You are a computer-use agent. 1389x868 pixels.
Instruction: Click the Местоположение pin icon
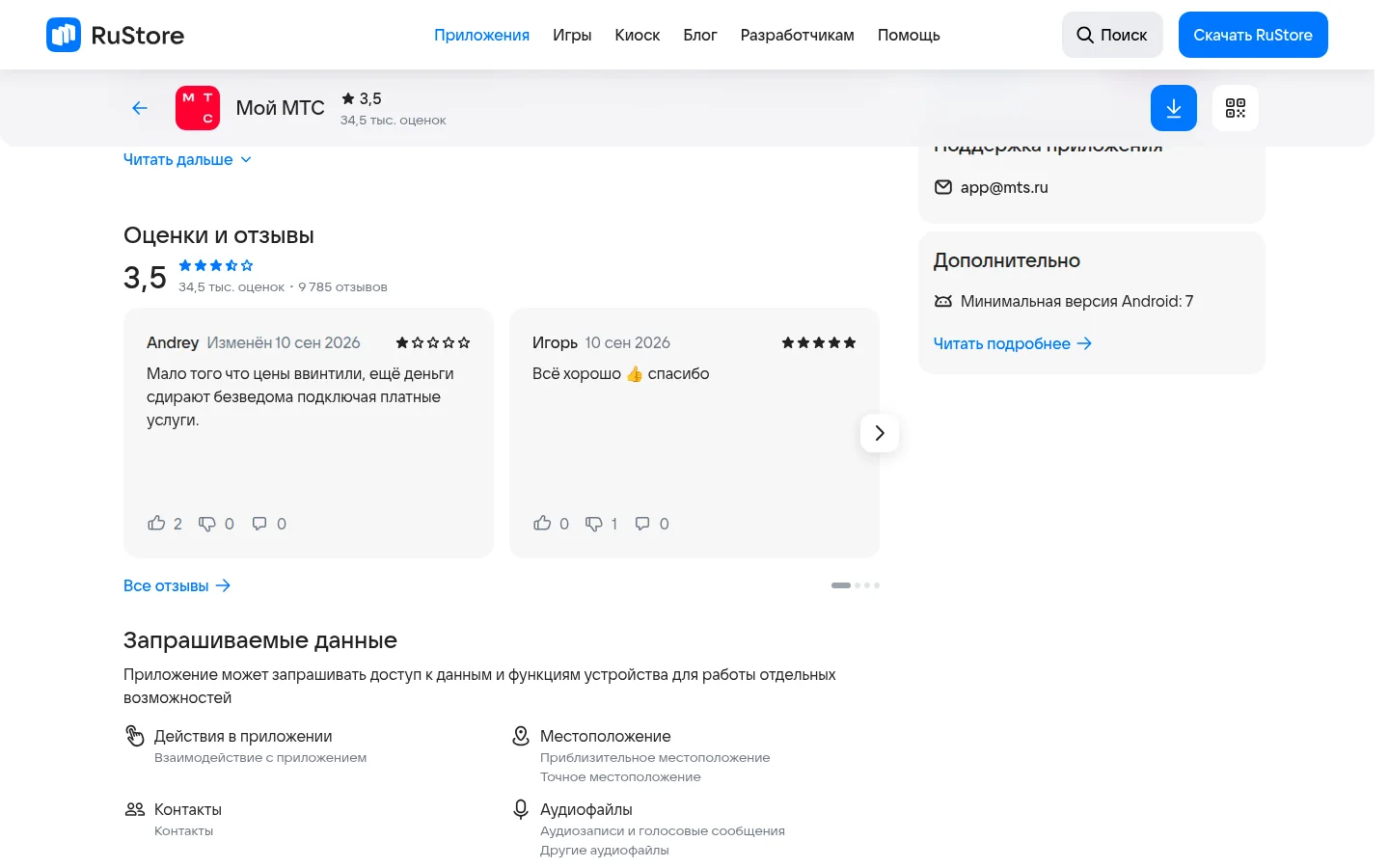(521, 736)
